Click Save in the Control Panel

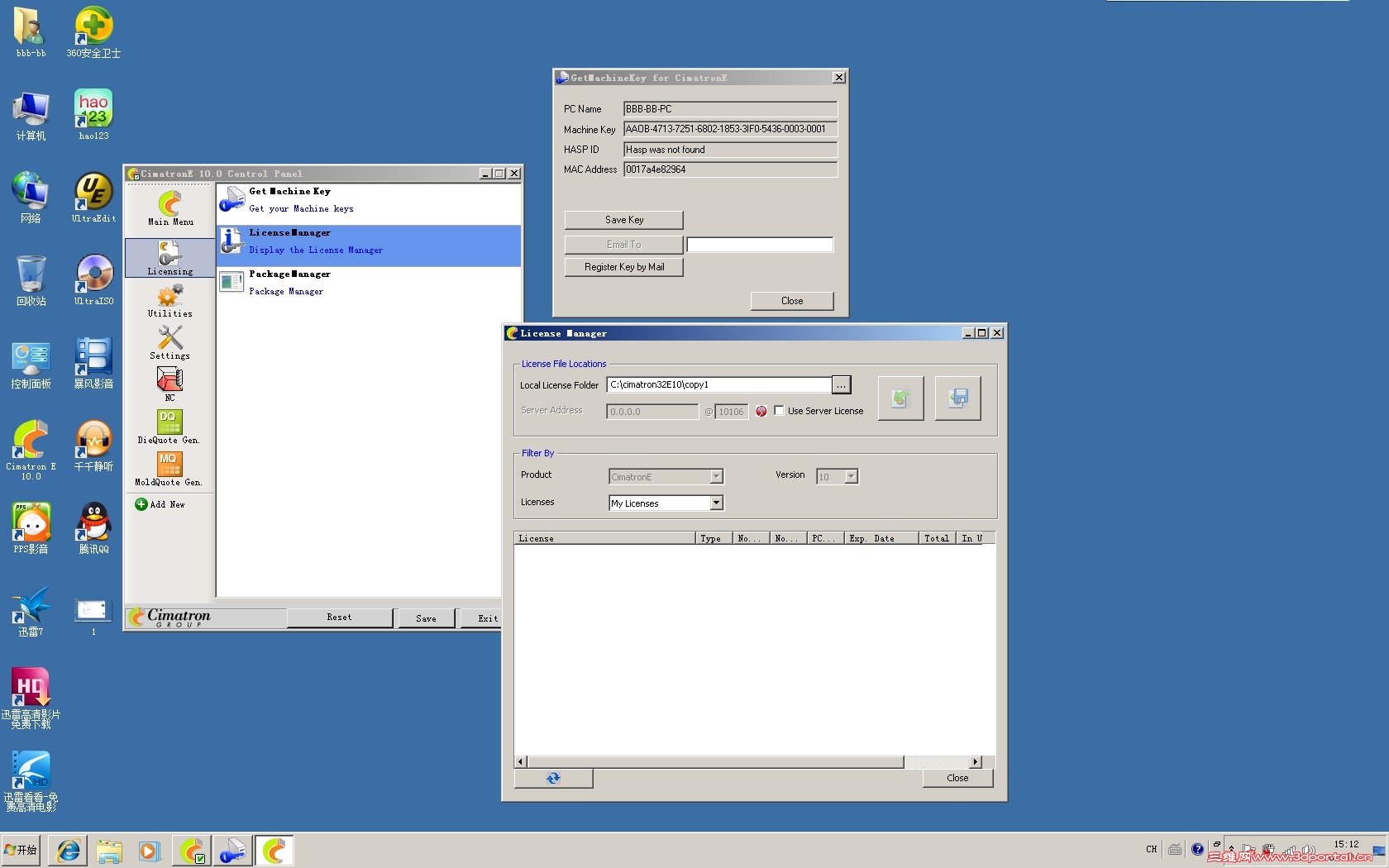[x=427, y=618]
